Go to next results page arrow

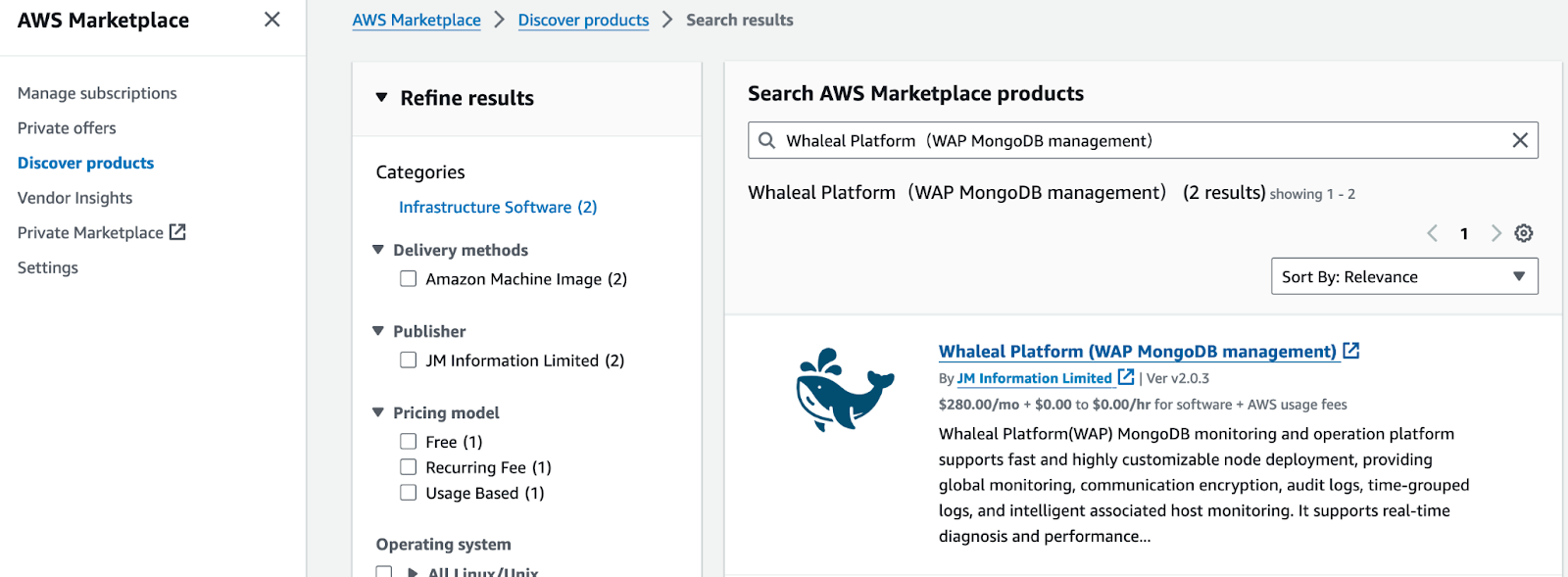coord(1495,233)
